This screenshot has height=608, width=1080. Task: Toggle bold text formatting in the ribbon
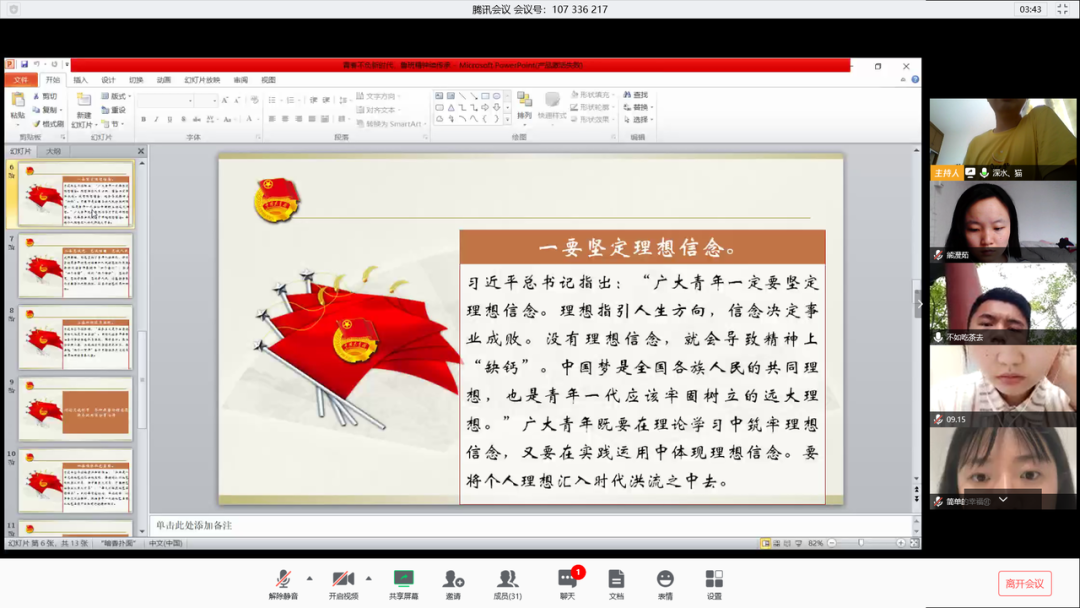(x=144, y=119)
